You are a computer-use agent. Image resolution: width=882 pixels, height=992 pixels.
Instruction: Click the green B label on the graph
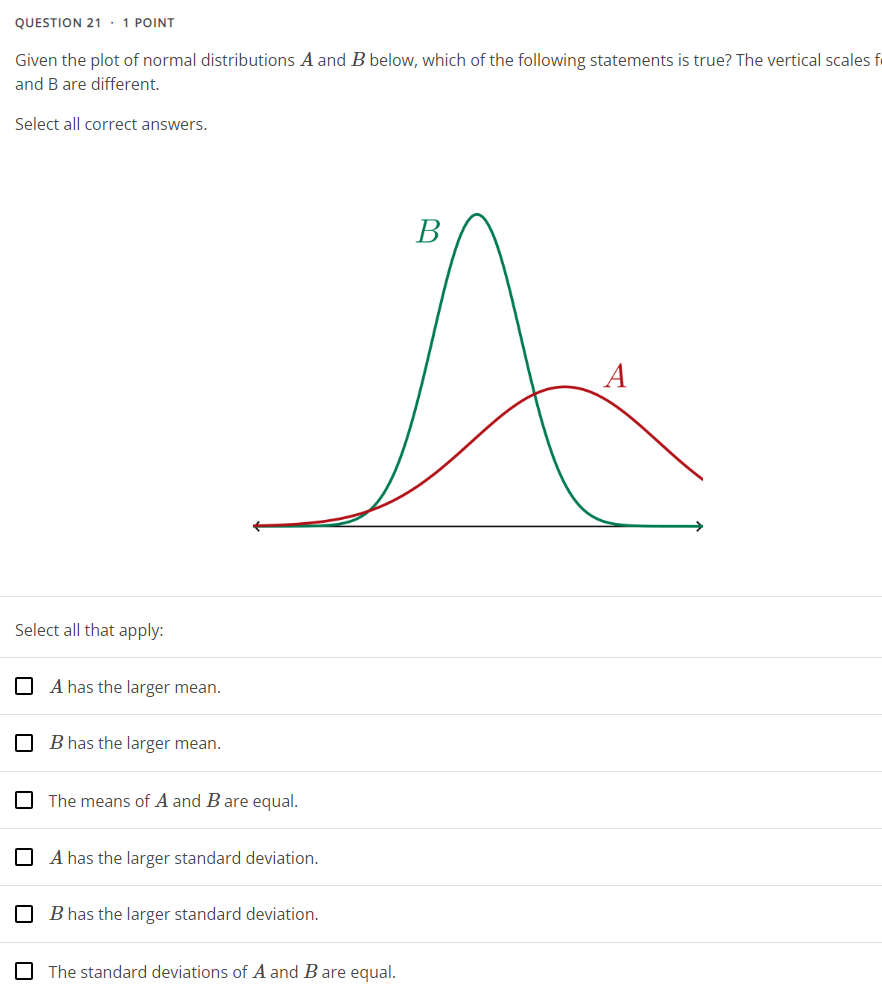(x=428, y=232)
